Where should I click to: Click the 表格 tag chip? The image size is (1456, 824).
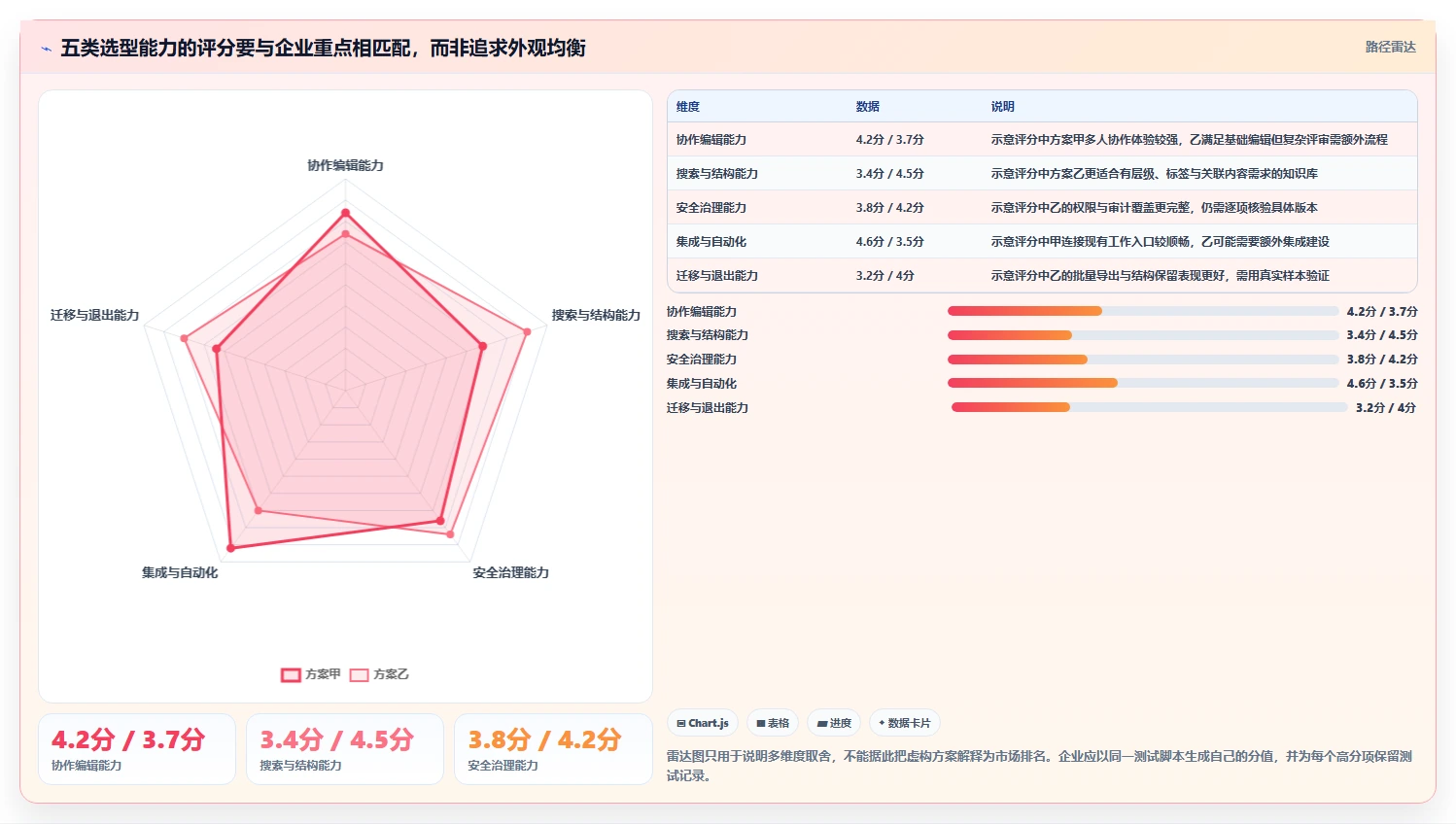773,723
